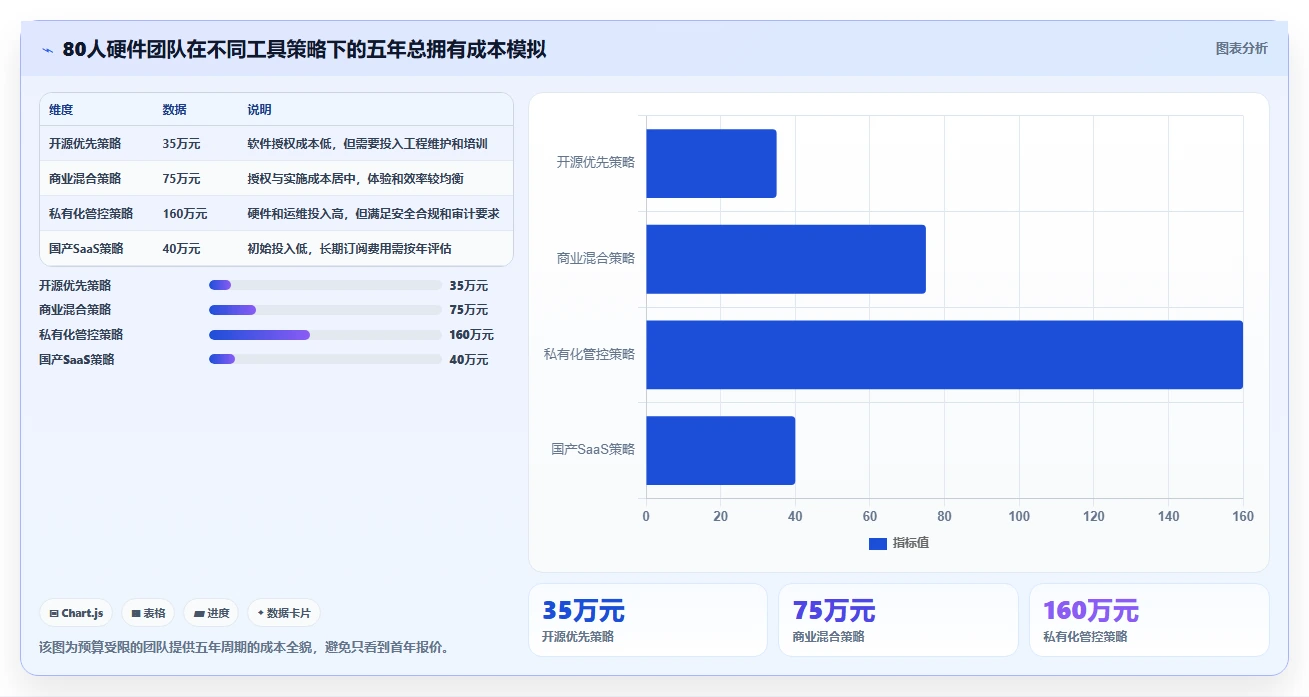Select the 数据卡片 tag chip
The width and height of the screenshot is (1309, 697).
click(x=284, y=613)
